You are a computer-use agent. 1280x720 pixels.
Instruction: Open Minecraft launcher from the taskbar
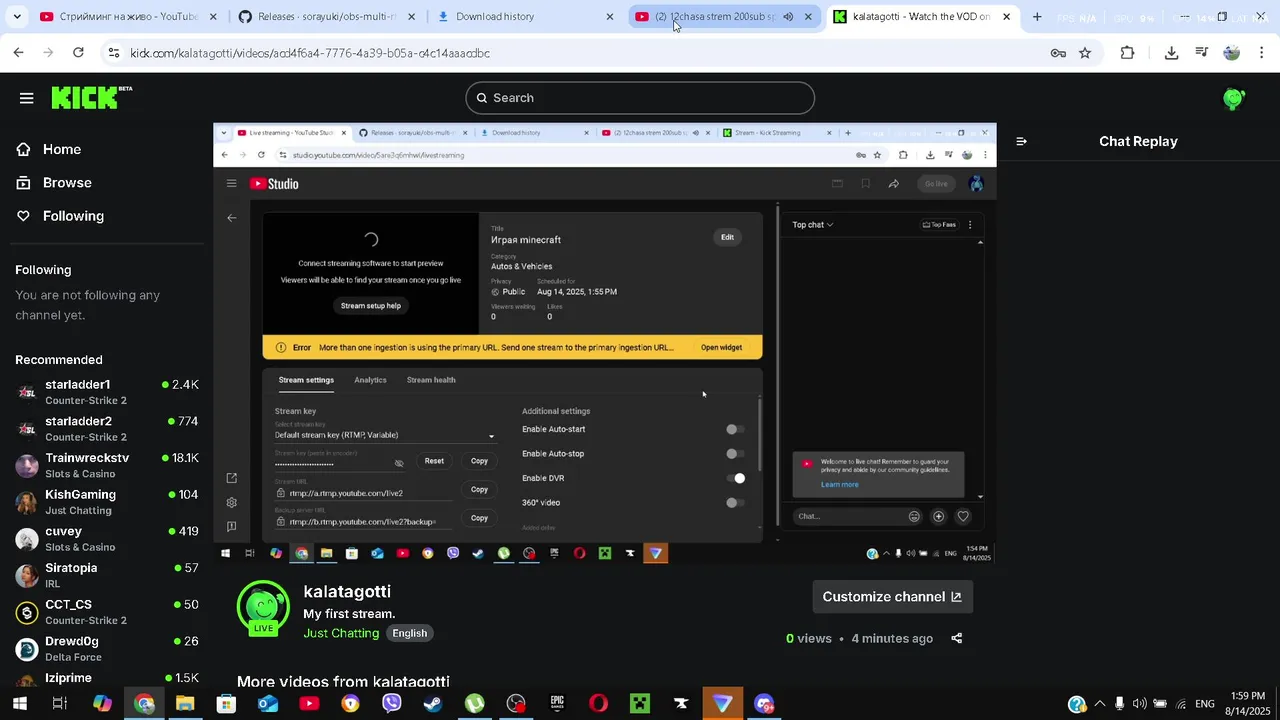click(x=640, y=704)
